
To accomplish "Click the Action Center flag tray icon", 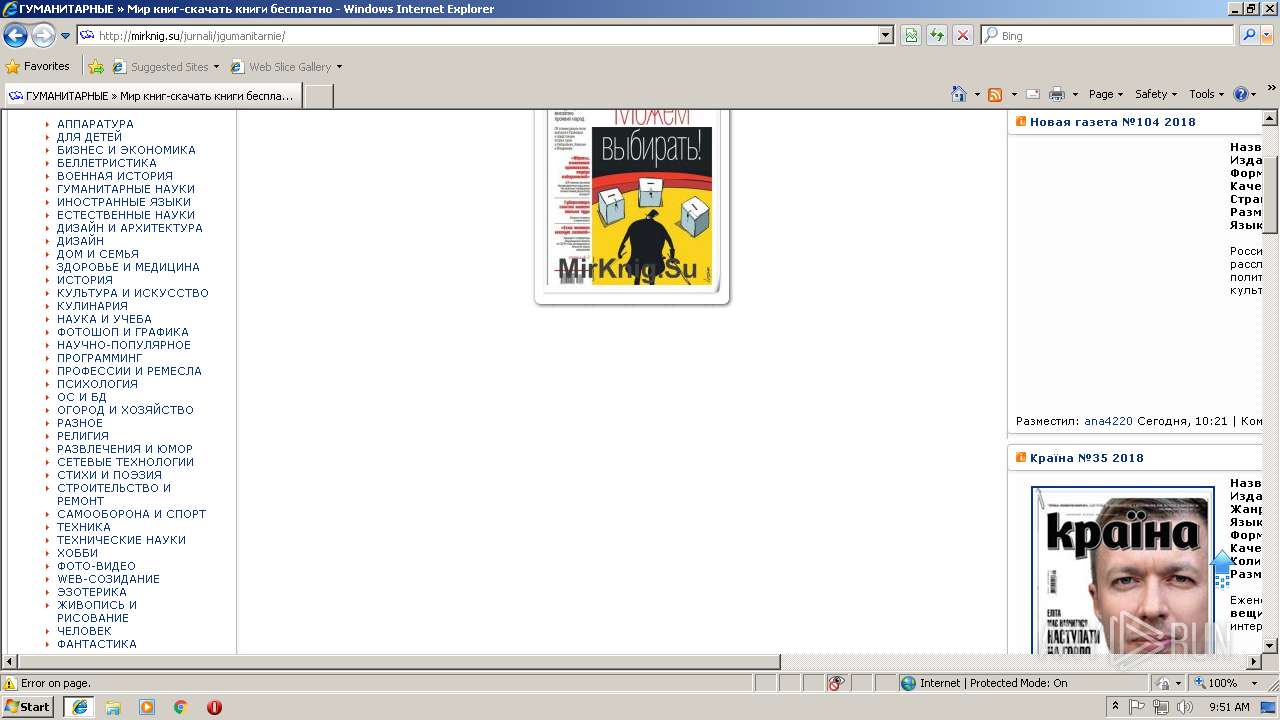I will tap(1137, 707).
